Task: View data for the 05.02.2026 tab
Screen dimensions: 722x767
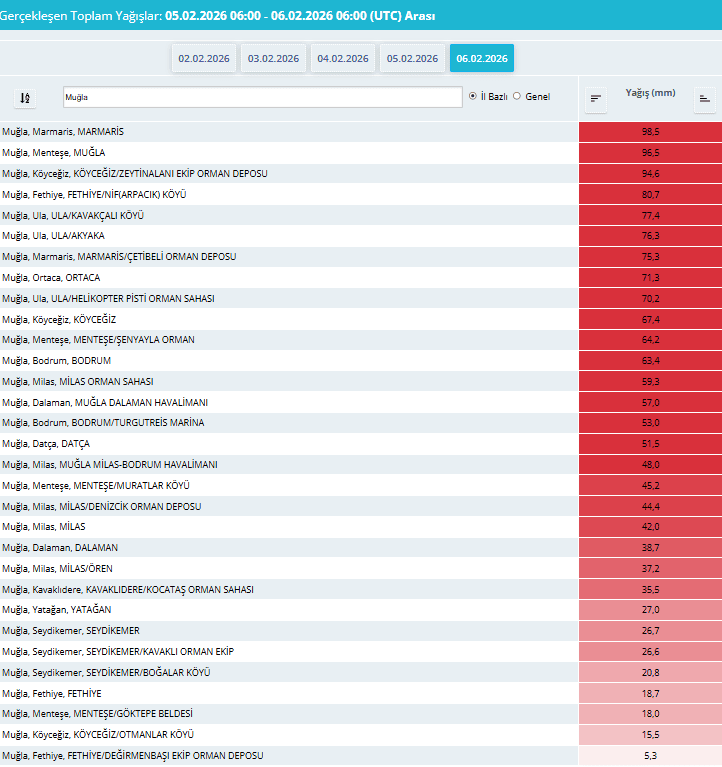Action: [x=412, y=59]
